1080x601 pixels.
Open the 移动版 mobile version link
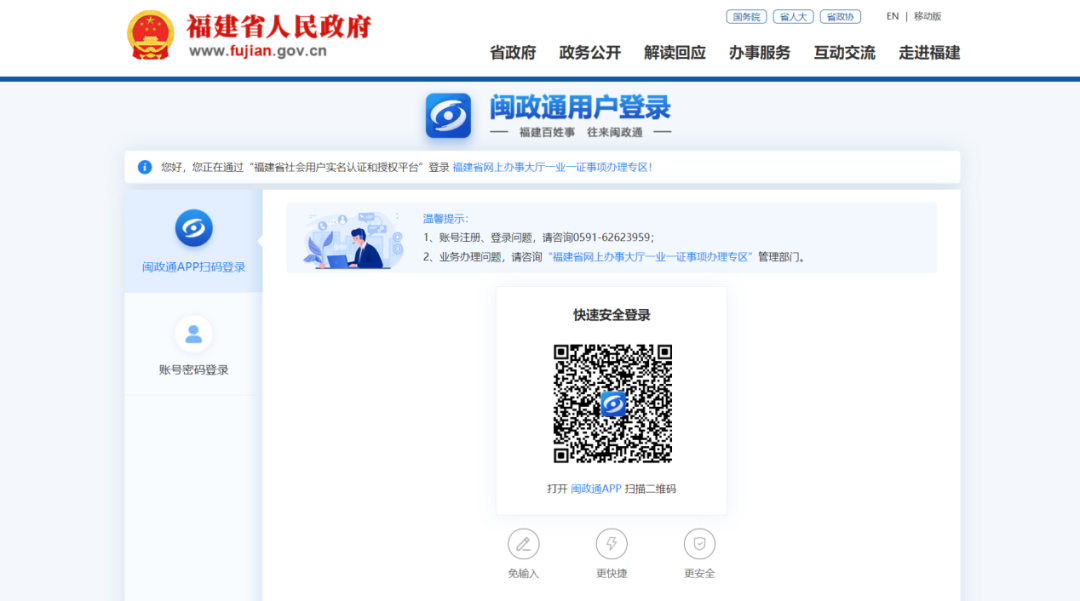coord(927,16)
